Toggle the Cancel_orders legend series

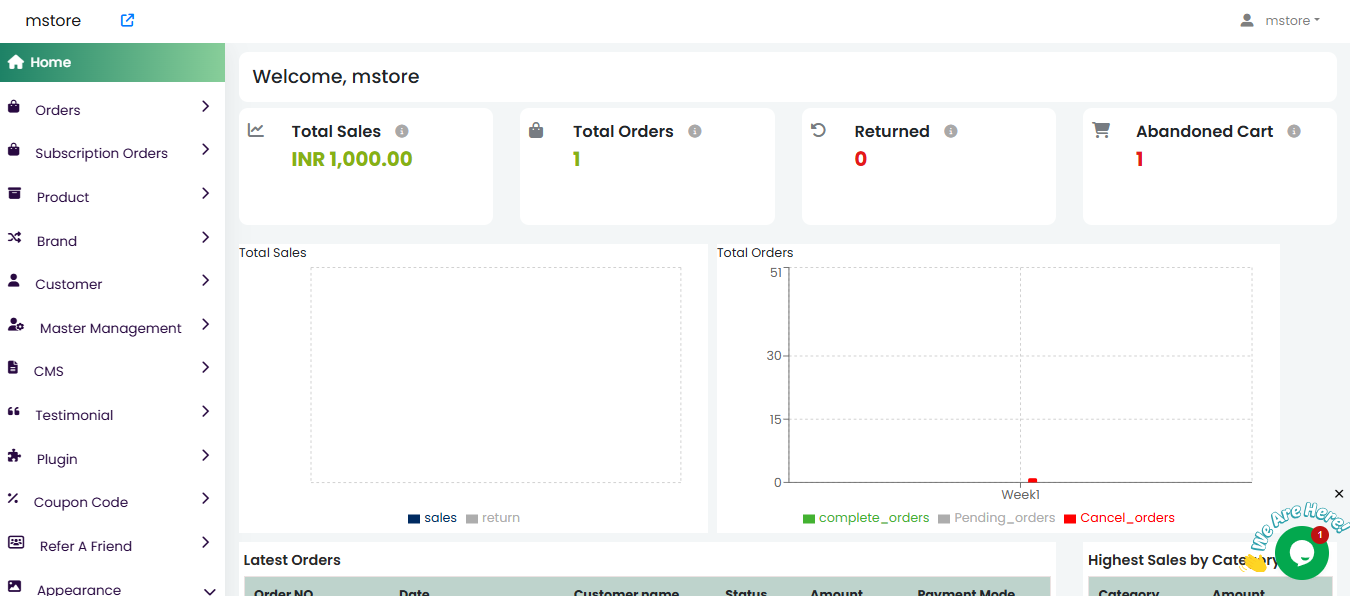tap(1119, 518)
